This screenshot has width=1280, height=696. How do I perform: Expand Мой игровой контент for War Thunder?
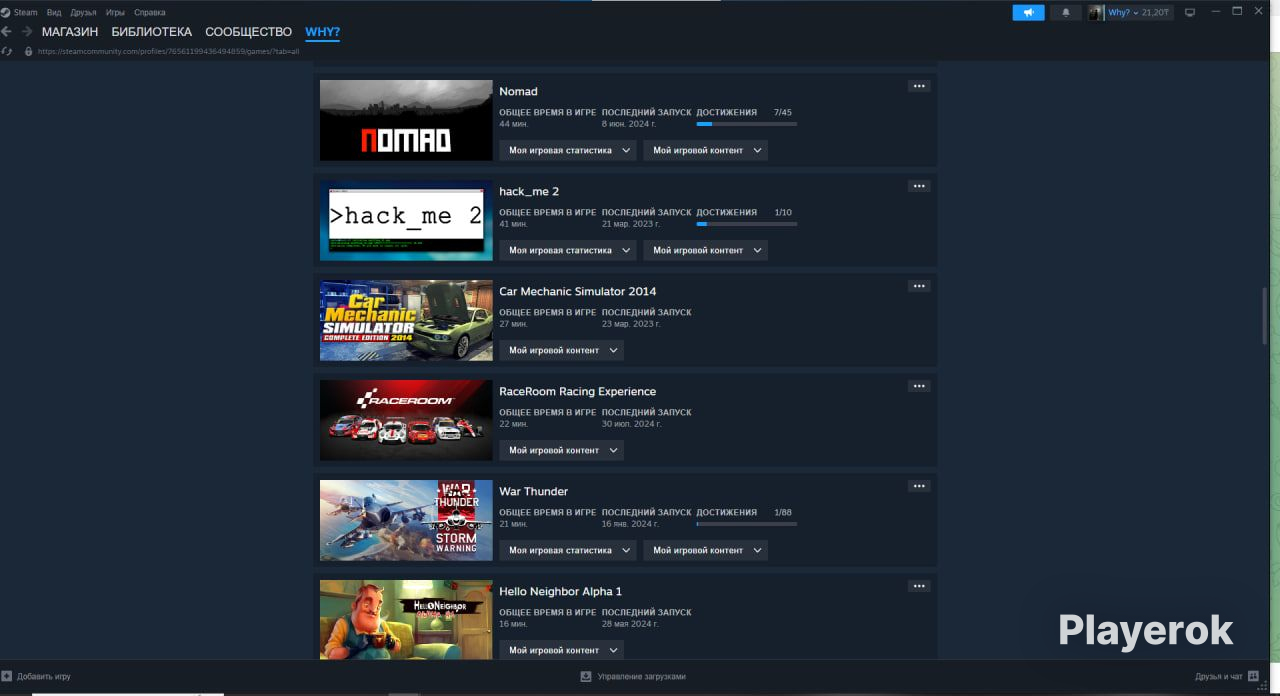[x=705, y=550]
